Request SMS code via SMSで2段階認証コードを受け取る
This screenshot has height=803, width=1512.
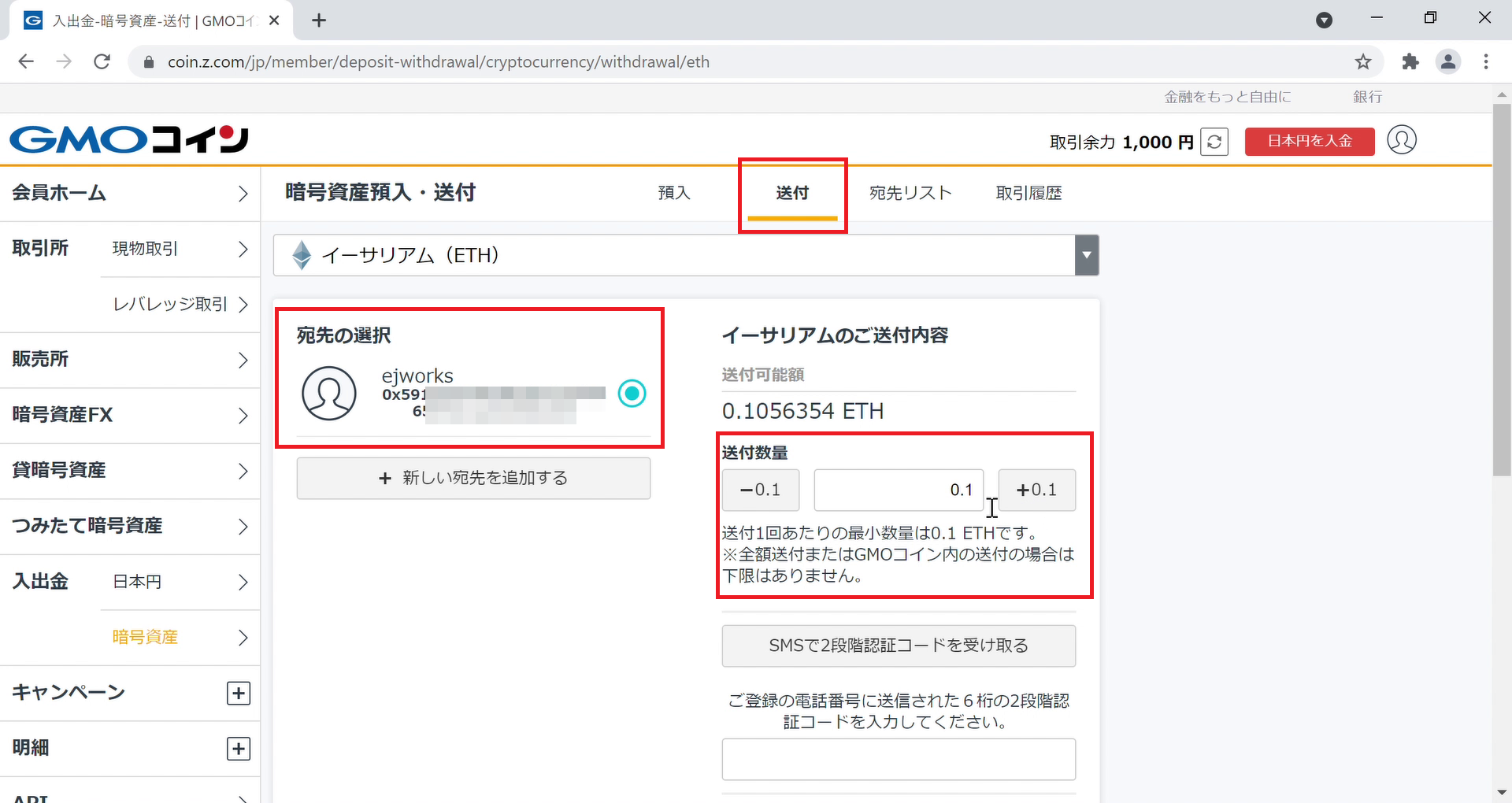point(898,646)
